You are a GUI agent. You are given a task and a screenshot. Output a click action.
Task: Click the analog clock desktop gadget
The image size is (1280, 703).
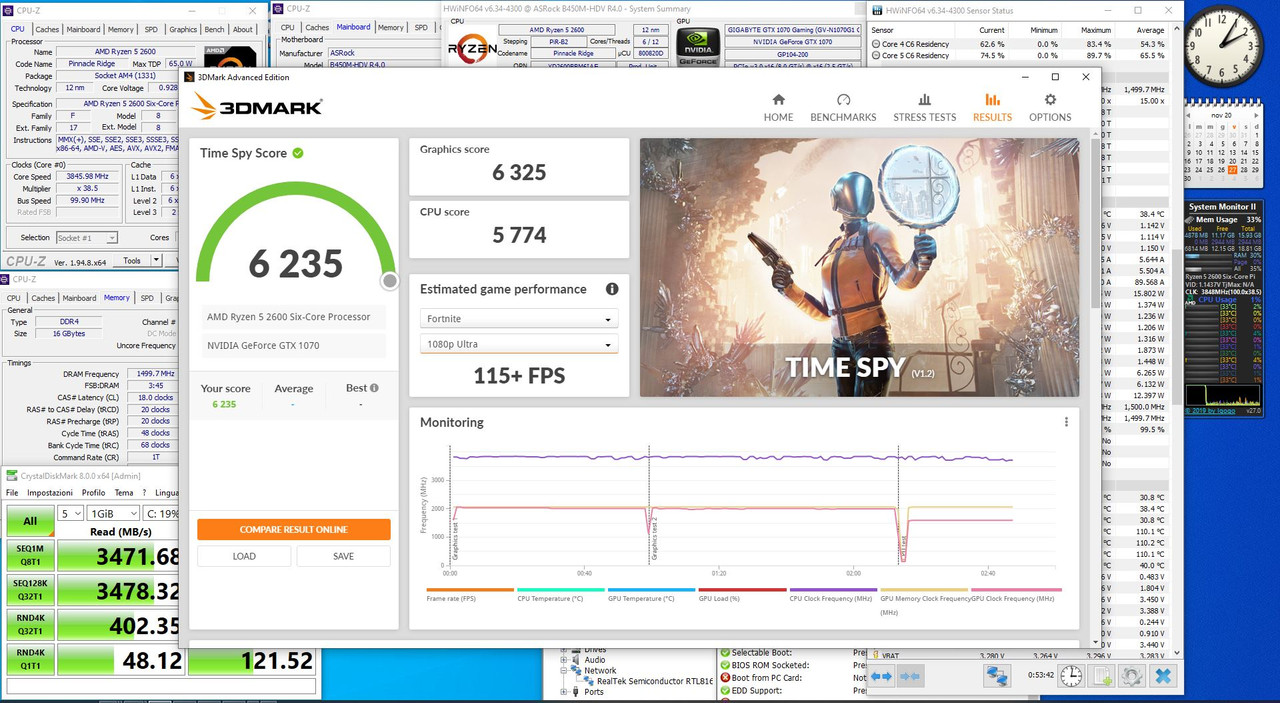pyautogui.click(x=1223, y=43)
